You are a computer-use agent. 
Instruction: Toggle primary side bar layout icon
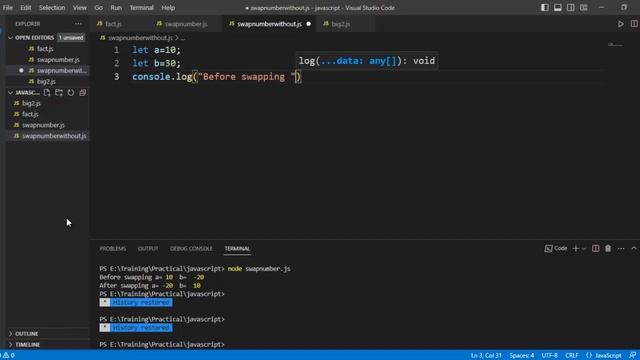coord(544,8)
